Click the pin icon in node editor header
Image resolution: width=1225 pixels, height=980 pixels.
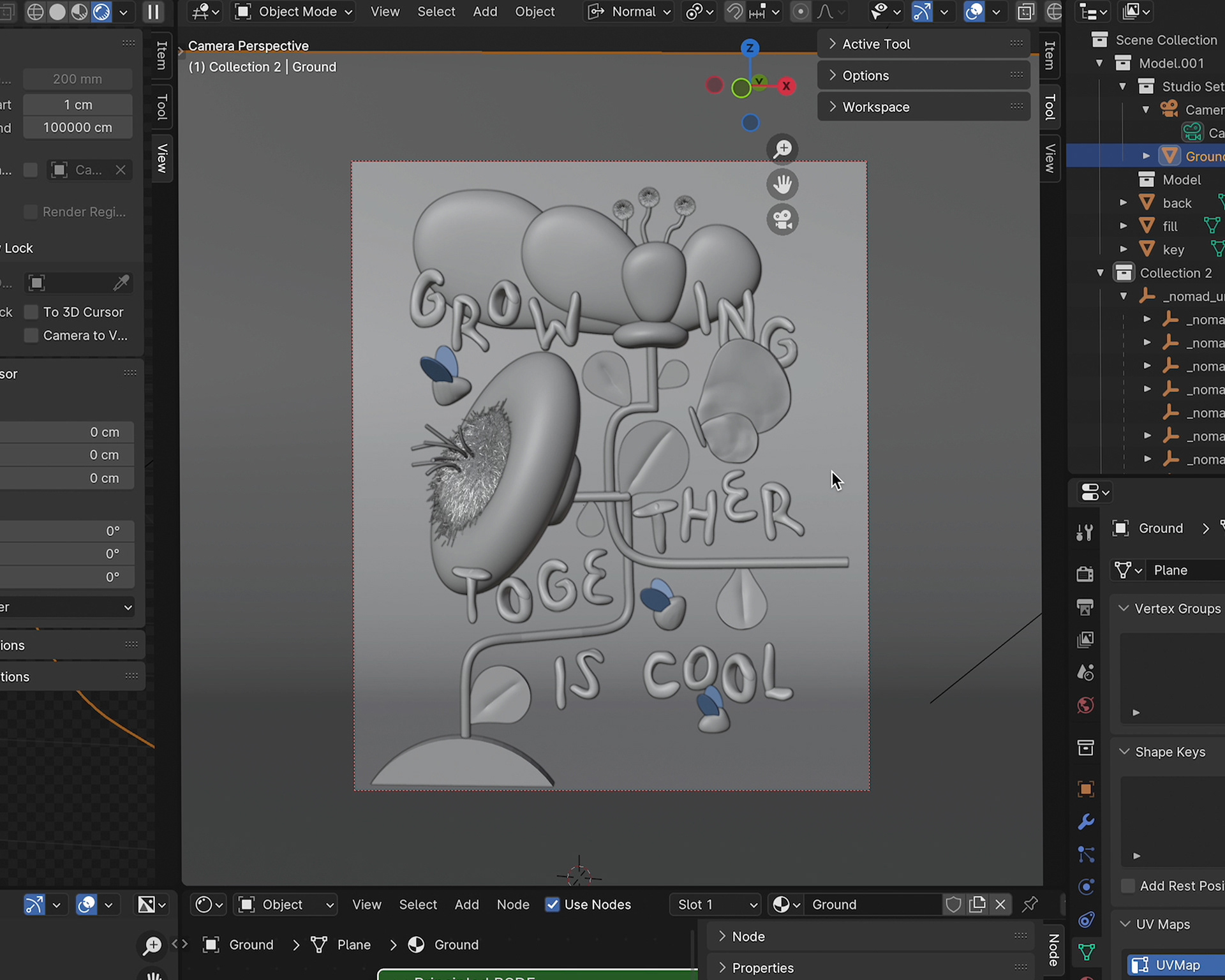[1029, 904]
